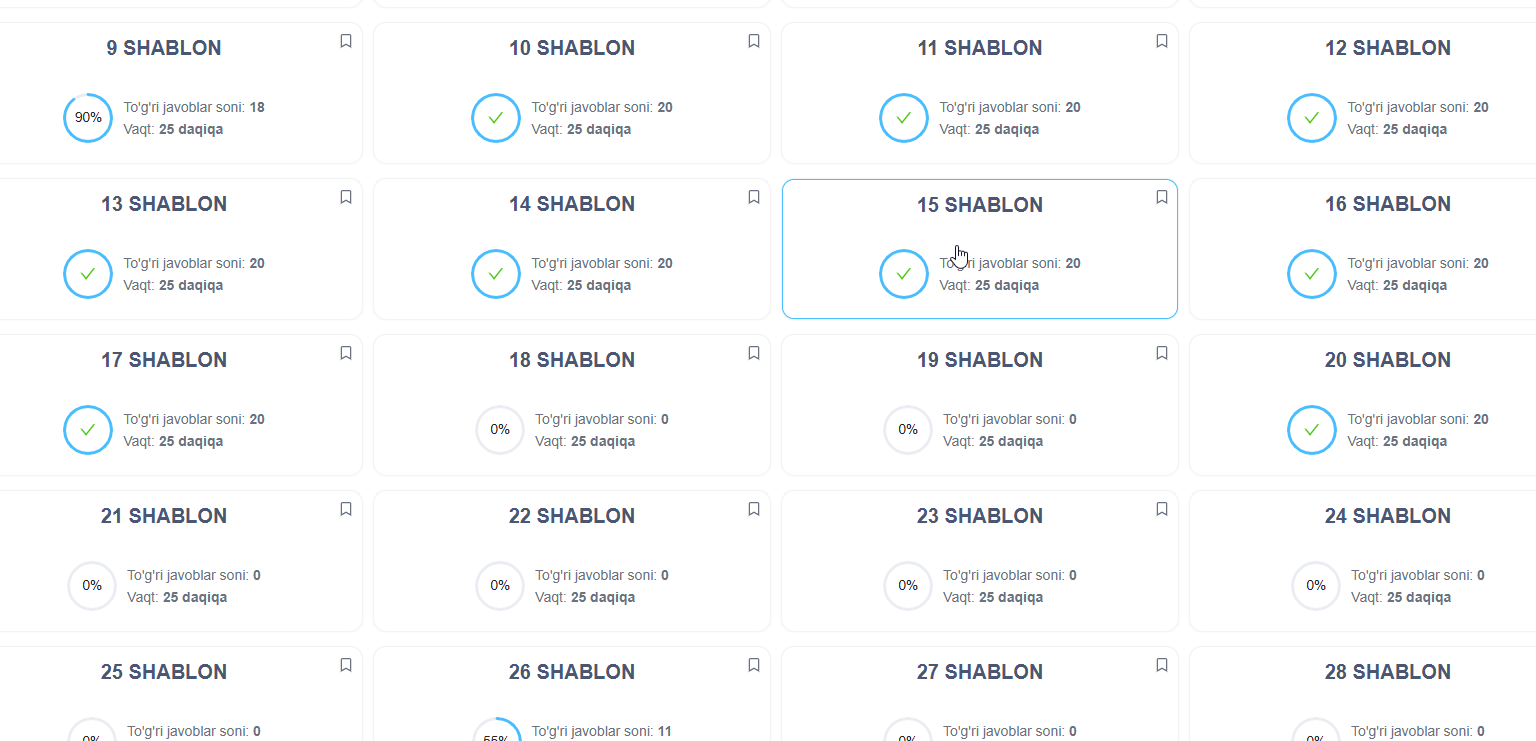Bookmark the 9 SHABLON card
The height and width of the screenshot is (741, 1536).
click(x=346, y=41)
